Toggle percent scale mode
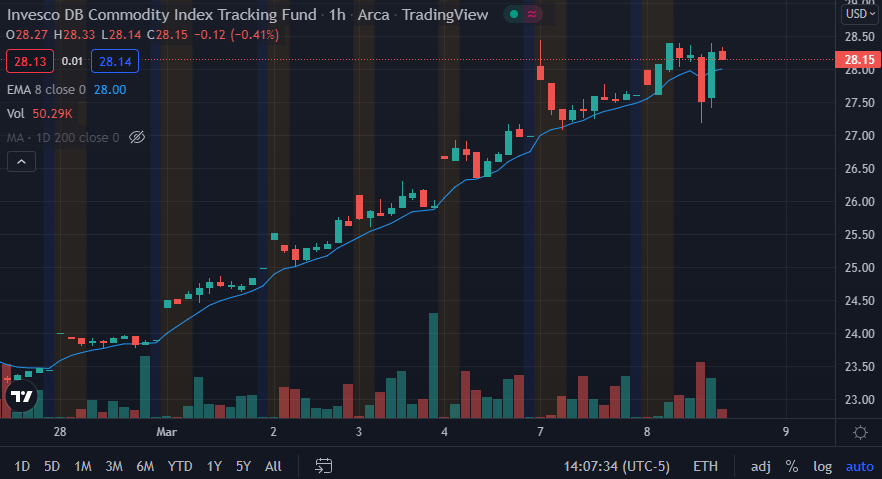Screen dimensions: 882x479 tap(792, 466)
